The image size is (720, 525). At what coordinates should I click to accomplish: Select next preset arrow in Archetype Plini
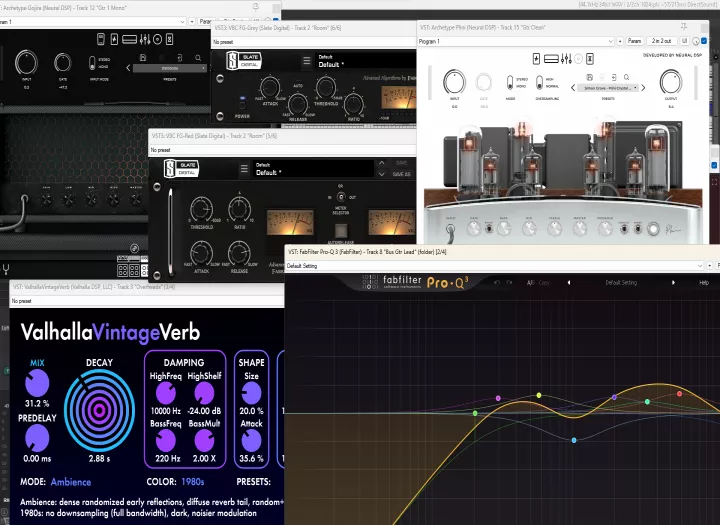tap(643, 87)
